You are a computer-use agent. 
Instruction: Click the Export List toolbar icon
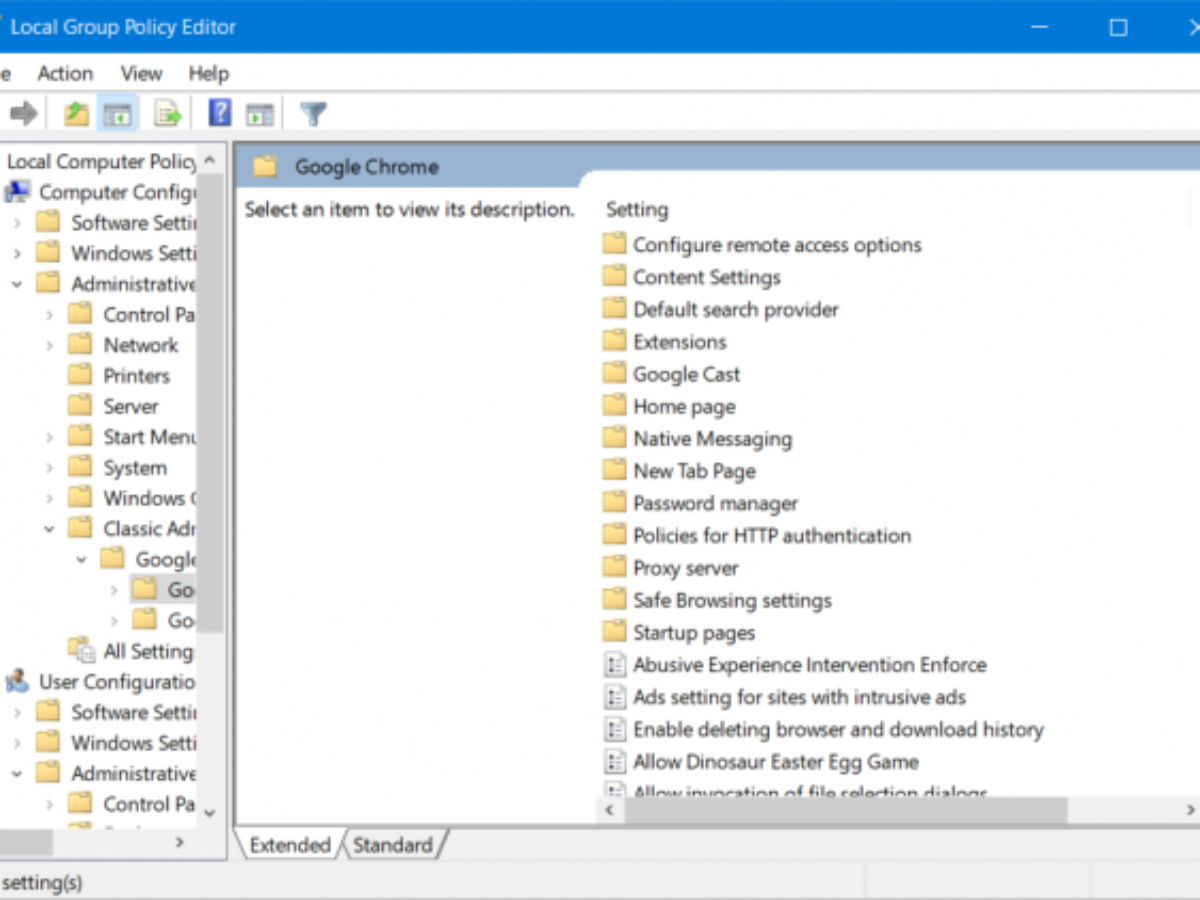click(167, 114)
